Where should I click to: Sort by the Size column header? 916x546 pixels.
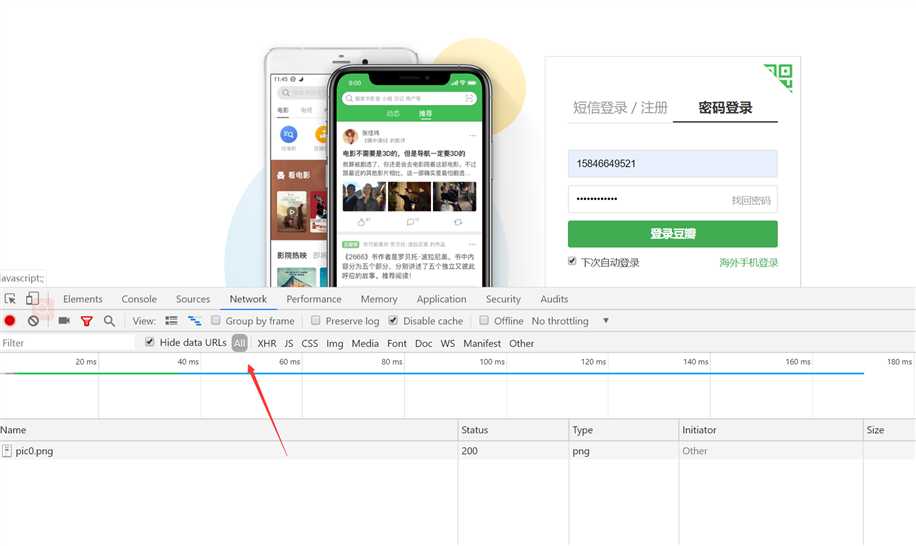tap(889, 430)
